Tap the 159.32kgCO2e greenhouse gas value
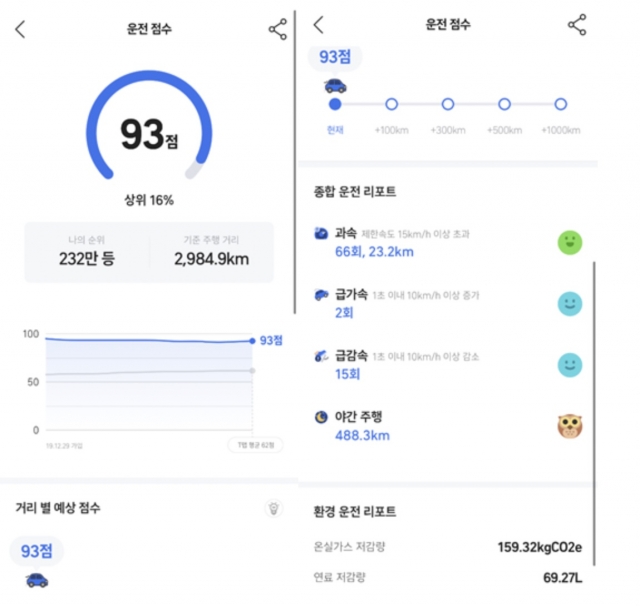The image size is (640, 606). pos(540,547)
